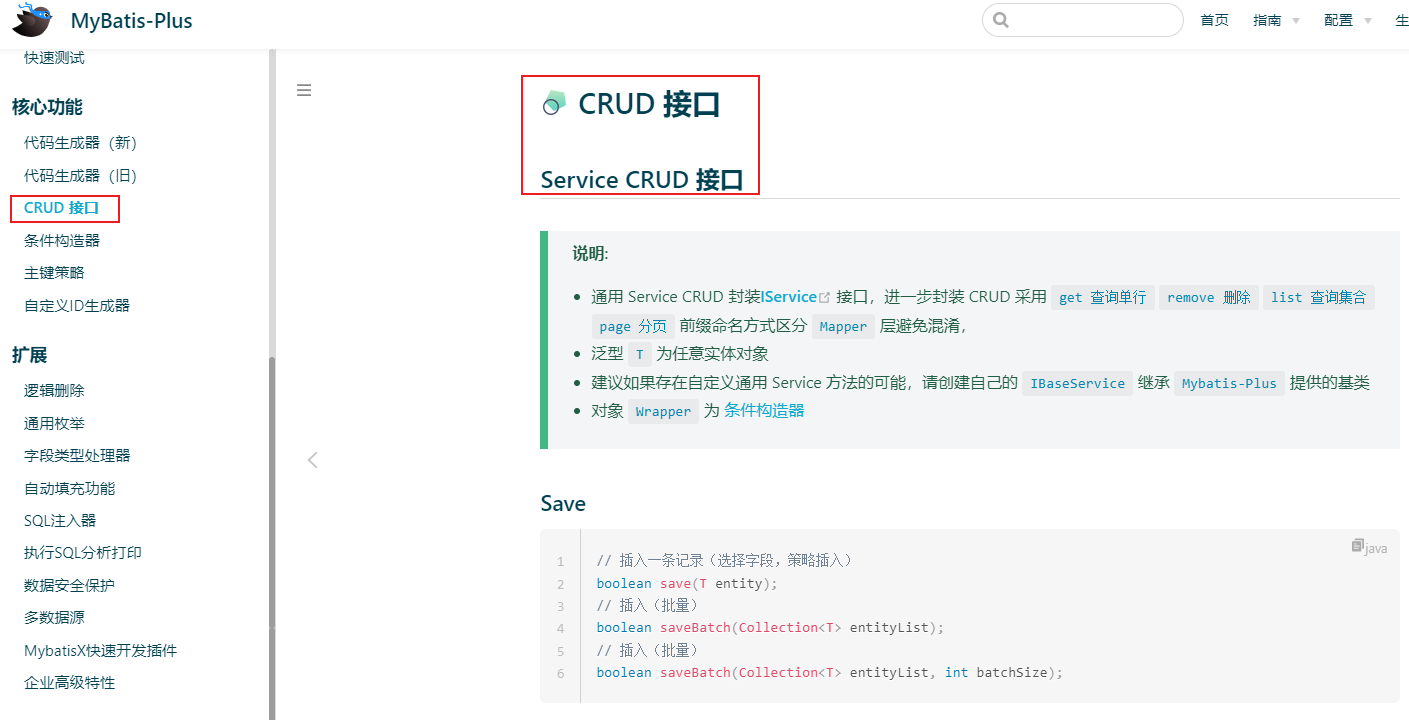Click the Service CRUD 接口 heading
This screenshot has height=720, width=1409.
[x=642, y=180]
